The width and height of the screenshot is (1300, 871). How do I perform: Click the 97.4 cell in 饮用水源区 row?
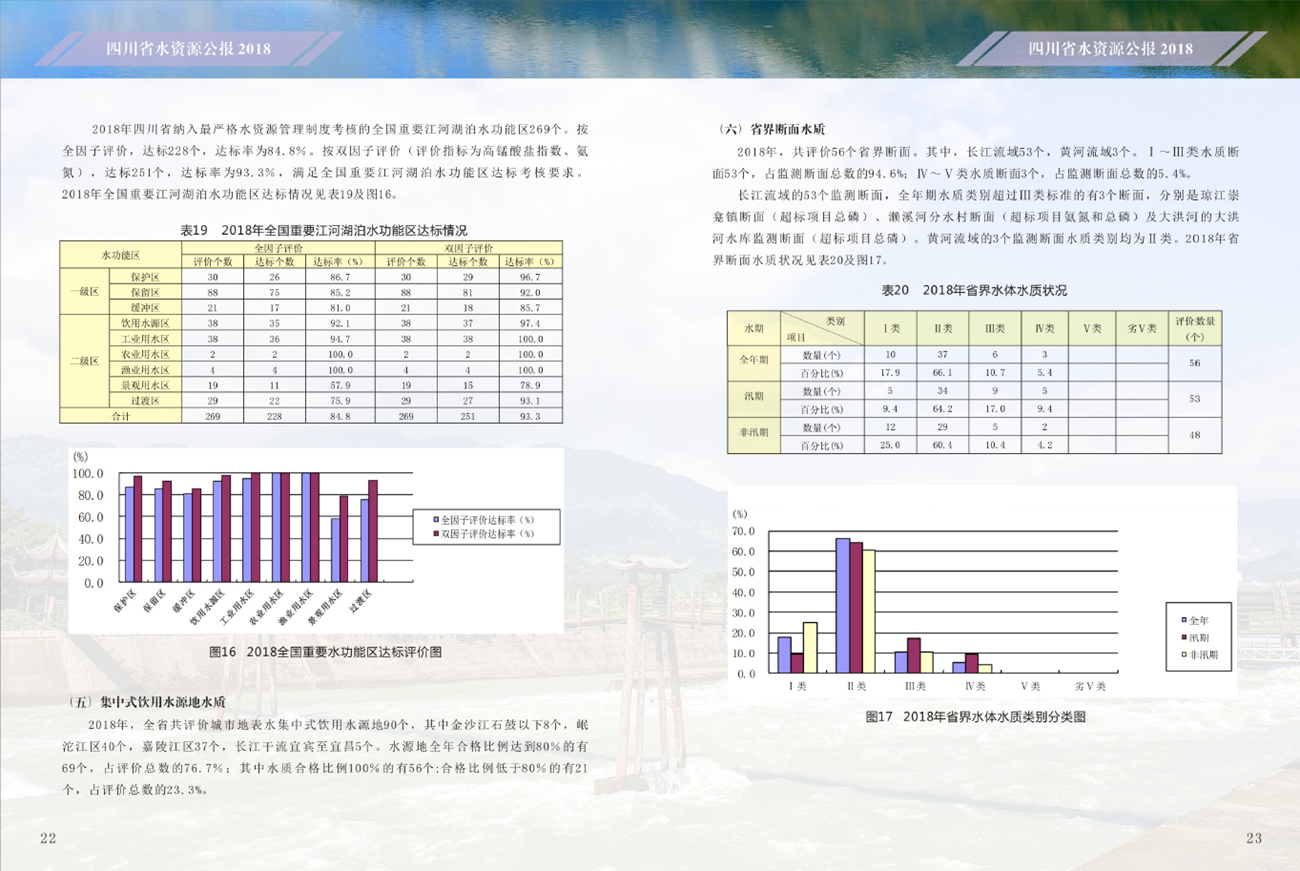[531, 323]
